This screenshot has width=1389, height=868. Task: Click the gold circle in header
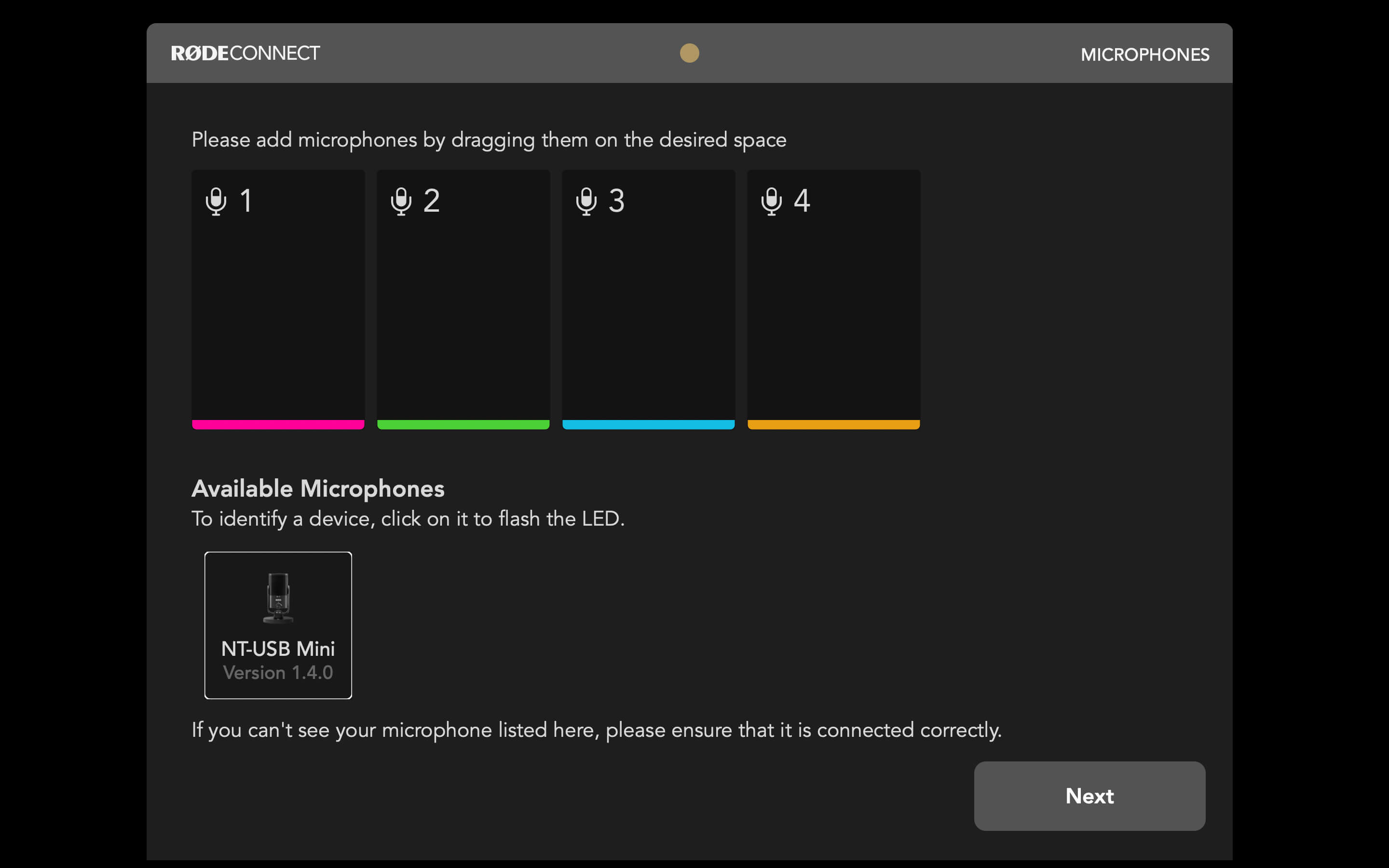(x=689, y=54)
